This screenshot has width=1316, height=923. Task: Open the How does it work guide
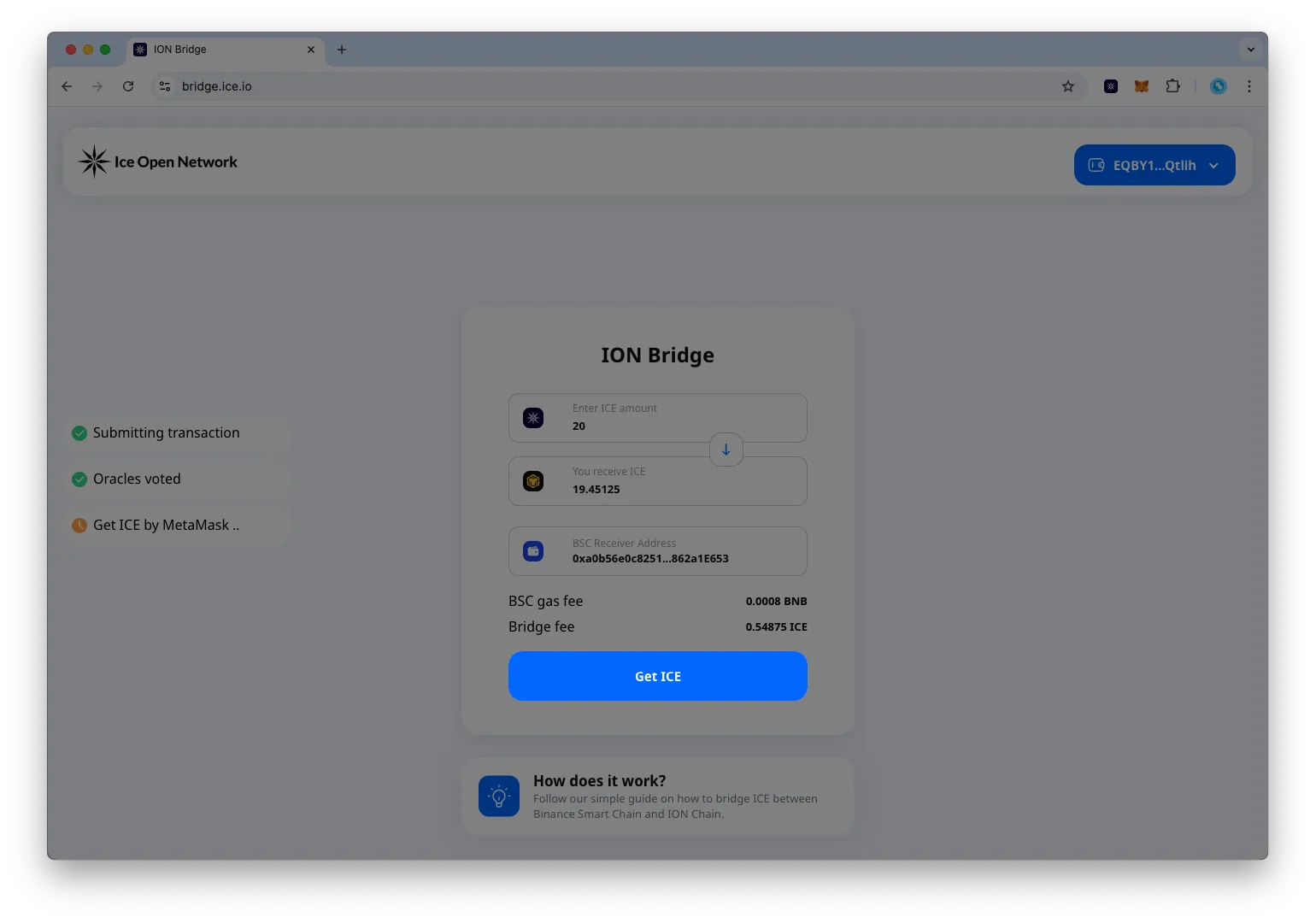pyautogui.click(x=657, y=797)
